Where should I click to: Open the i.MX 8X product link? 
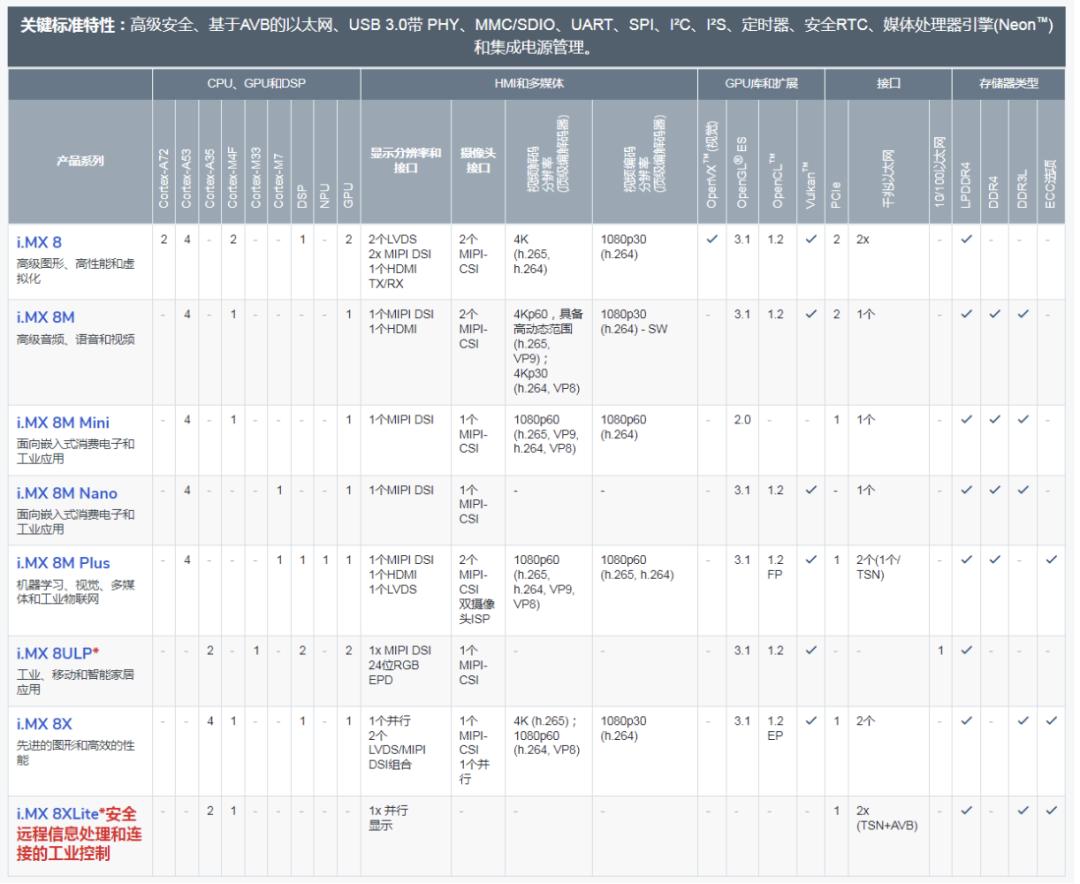tap(44, 724)
